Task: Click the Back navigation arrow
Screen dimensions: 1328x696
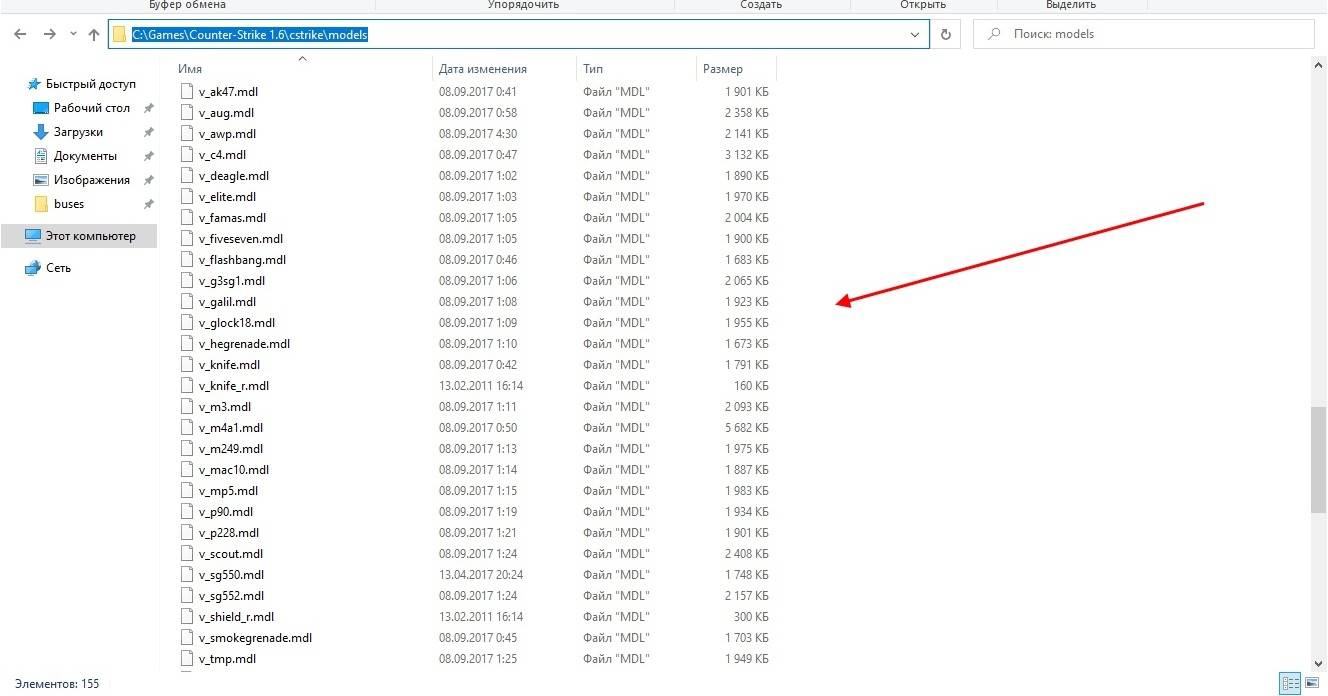Action: [20, 34]
